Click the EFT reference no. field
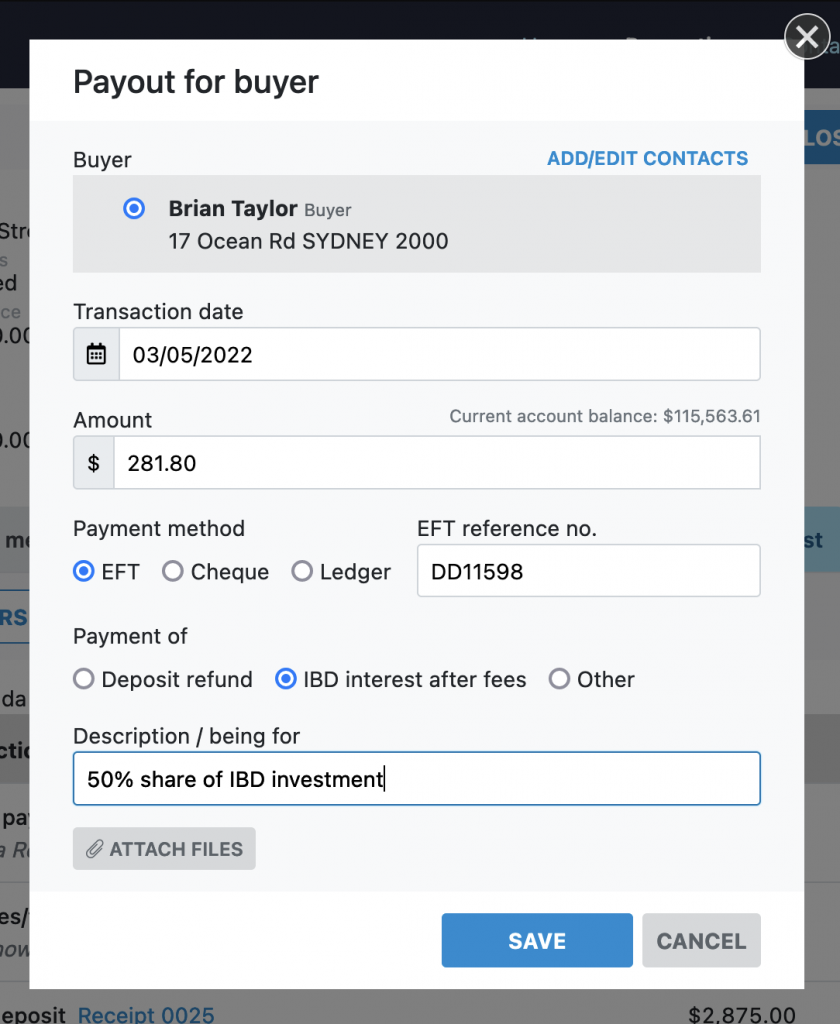 pyautogui.click(x=588, y=571)
